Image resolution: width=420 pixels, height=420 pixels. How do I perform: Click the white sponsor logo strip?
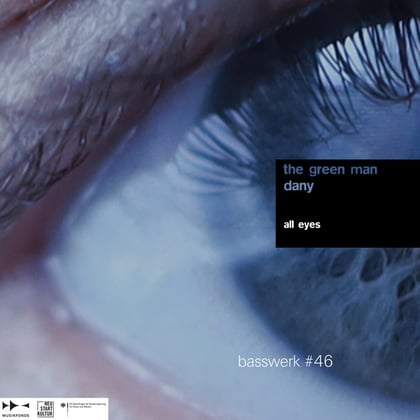click(54, 409)
